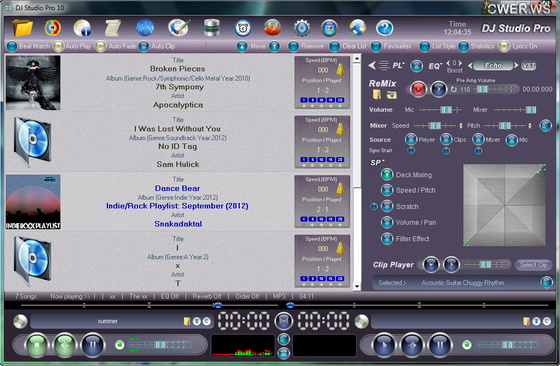Open the blue waveform icon
The image size is (560, 366).
[145, 28]
